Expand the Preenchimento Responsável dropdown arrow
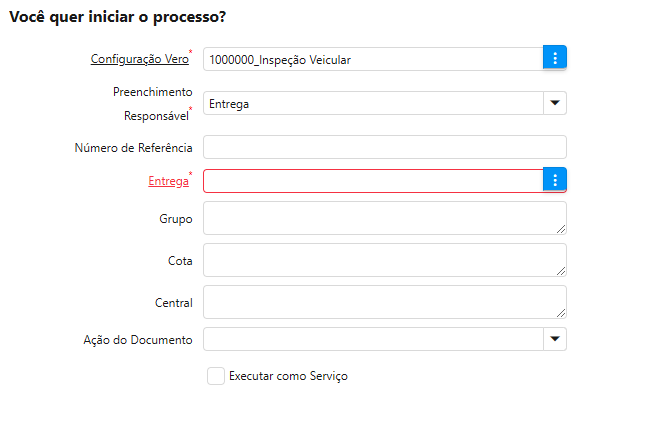 click(x=555, y=102)
